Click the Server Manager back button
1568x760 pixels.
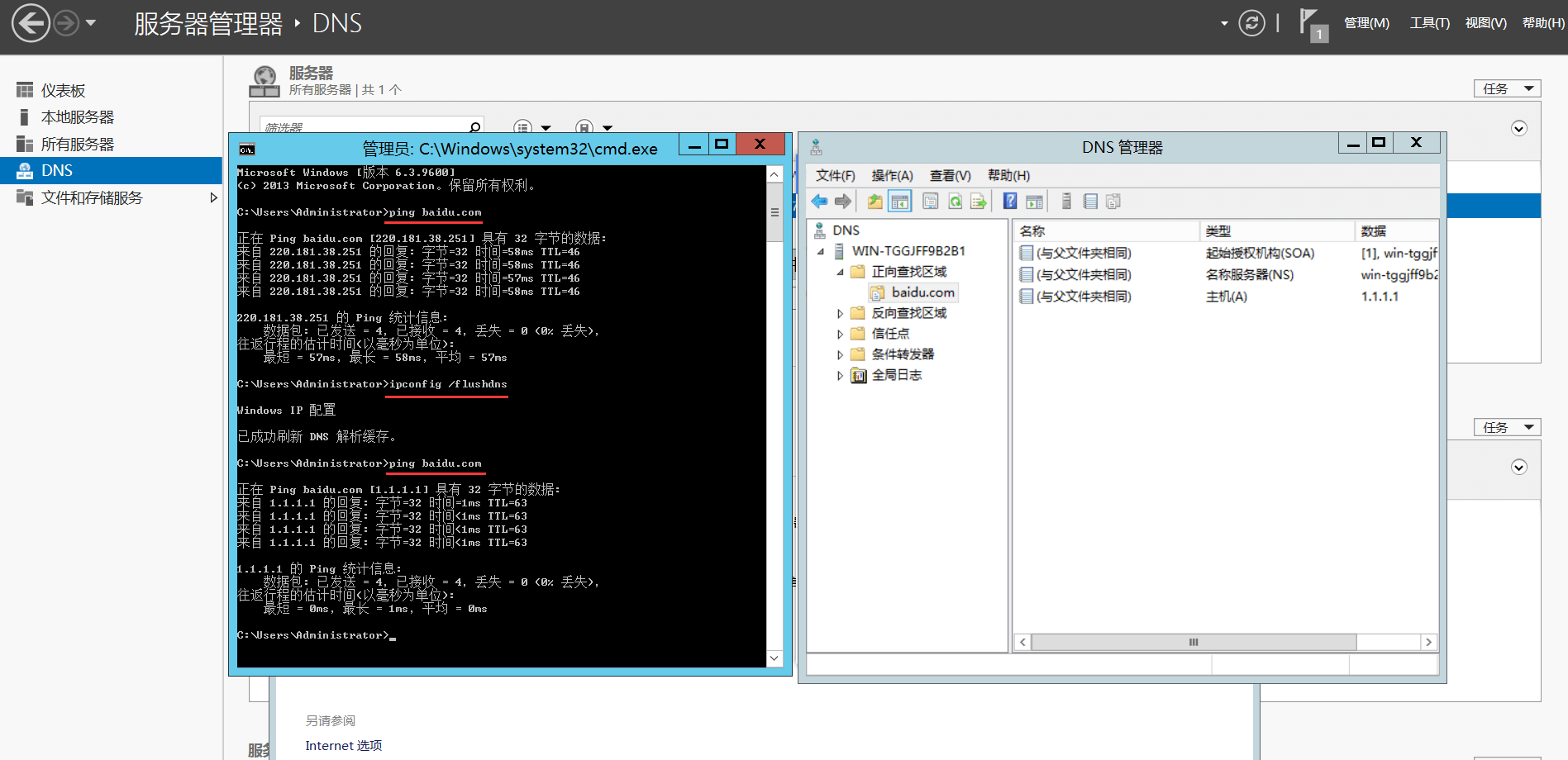(31, 23)
